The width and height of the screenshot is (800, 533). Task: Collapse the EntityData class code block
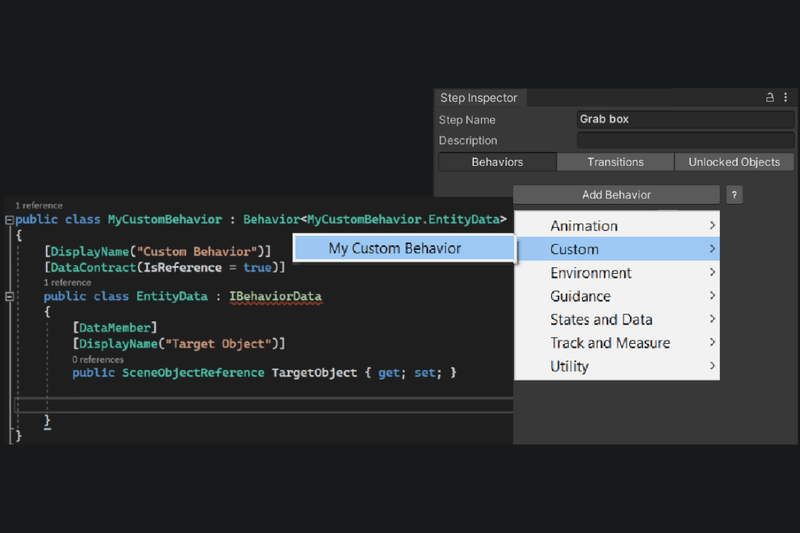click(9, 297)
